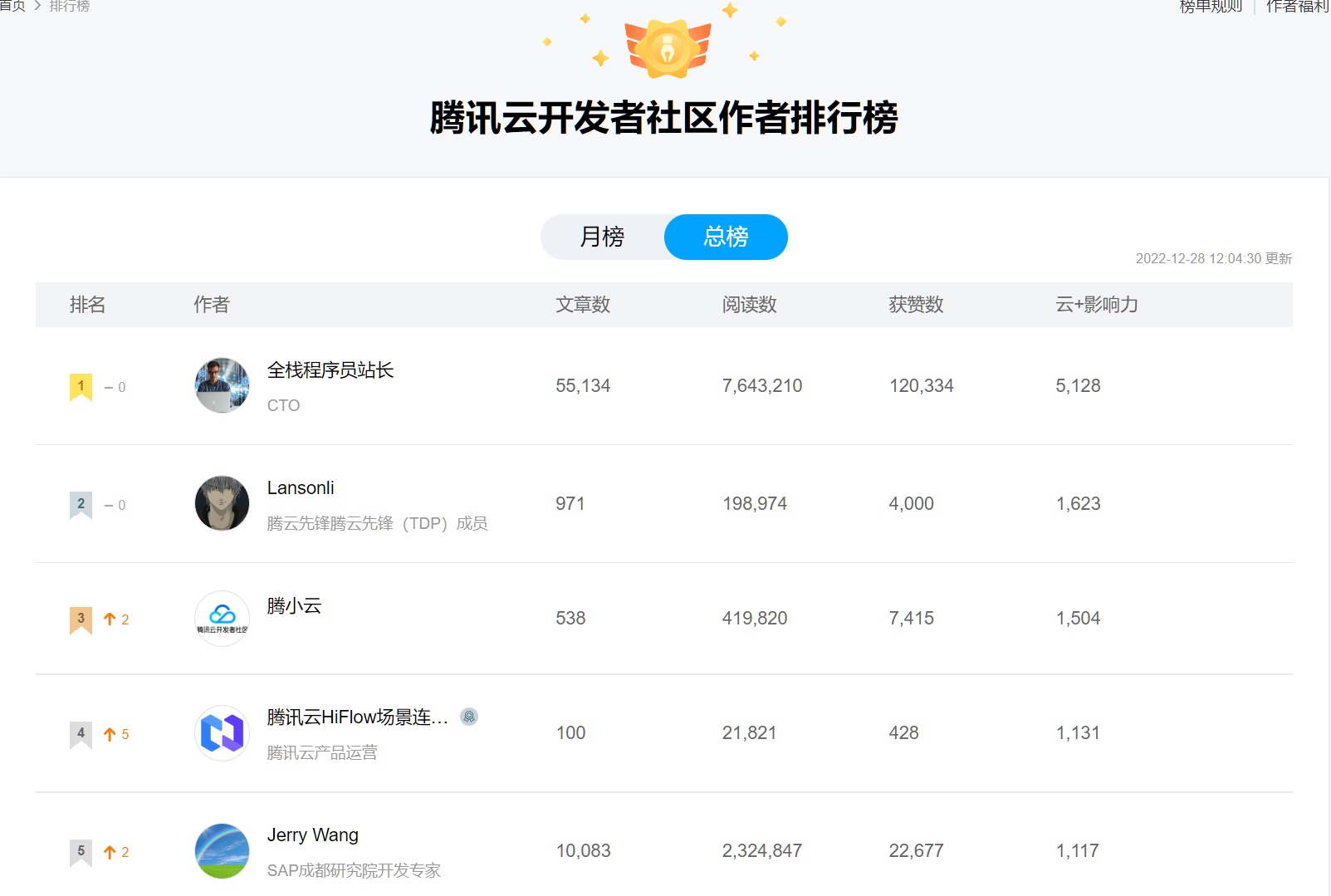1331x896 pixels.
Task: Open Jerry Wang avatar image
Action: click(222, 850)
